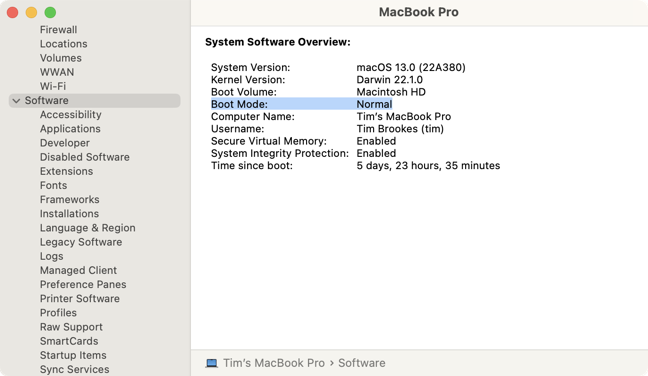The height and width of the screenshot is (376, 648).
Task: Click the Darwin 22.1.0 kernel value
Action: coord(389,80)
